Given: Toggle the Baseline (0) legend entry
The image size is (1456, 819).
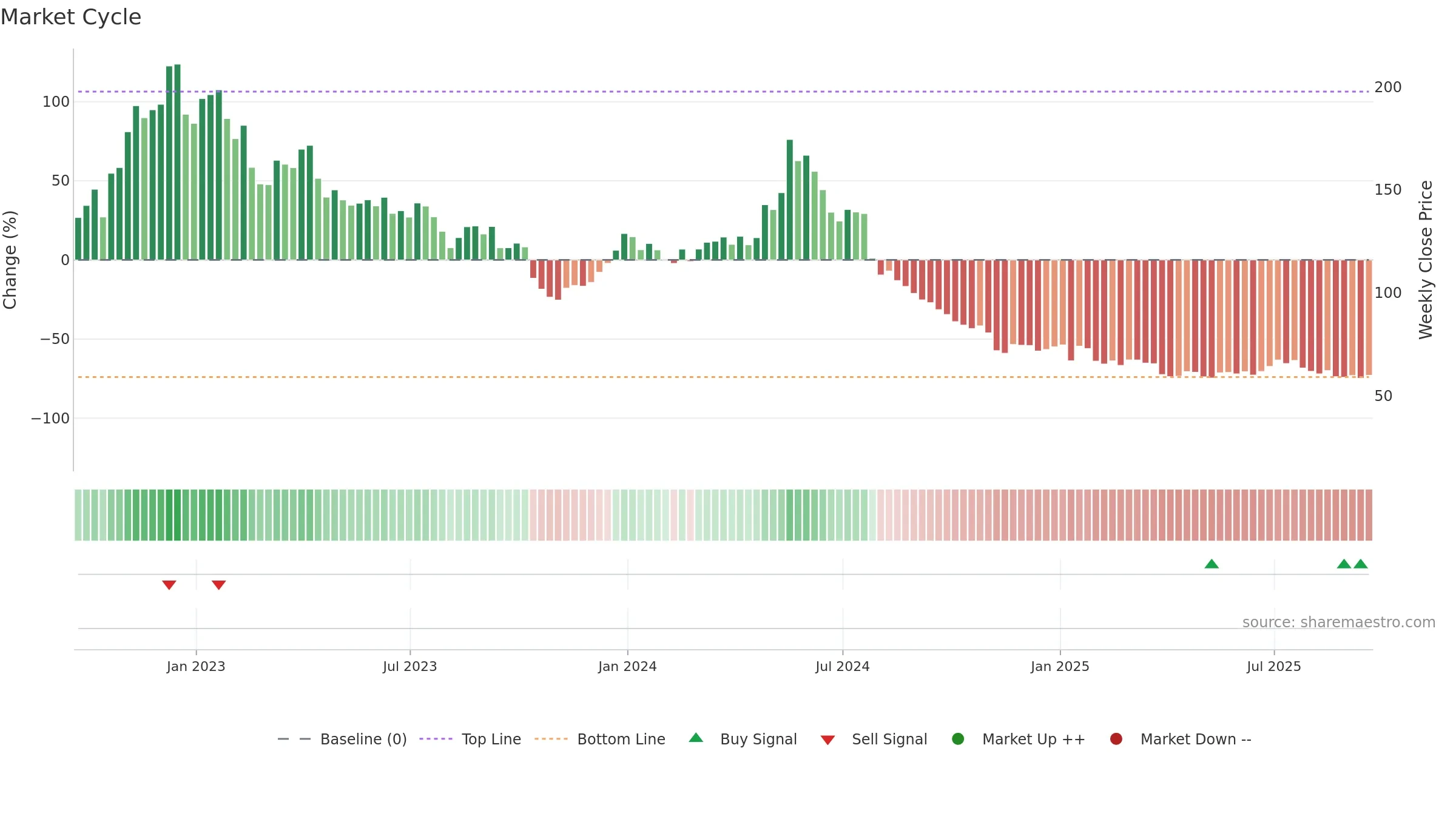Looking at the screenshot, I should [x=342, y=739].
